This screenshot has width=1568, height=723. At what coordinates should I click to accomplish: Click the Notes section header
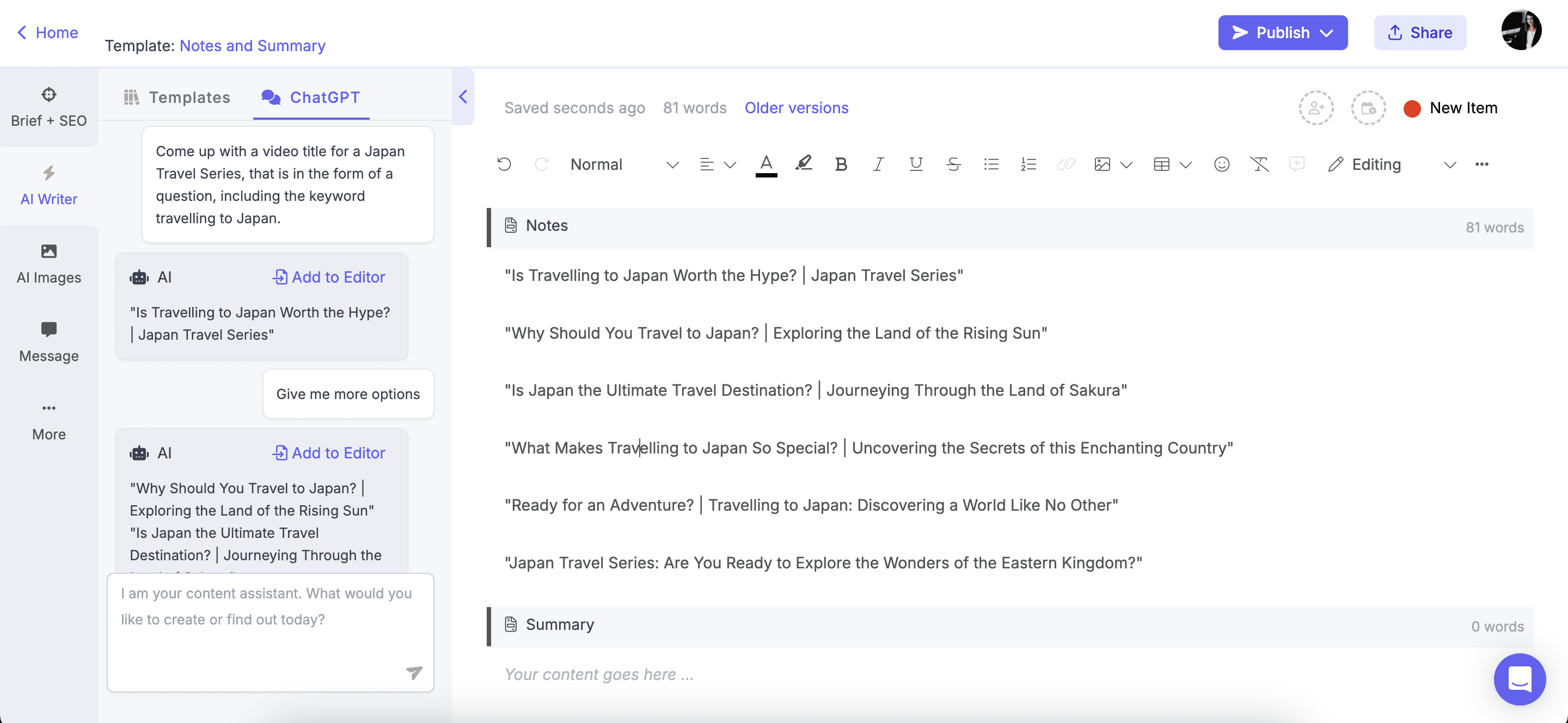click(1010, 226)
